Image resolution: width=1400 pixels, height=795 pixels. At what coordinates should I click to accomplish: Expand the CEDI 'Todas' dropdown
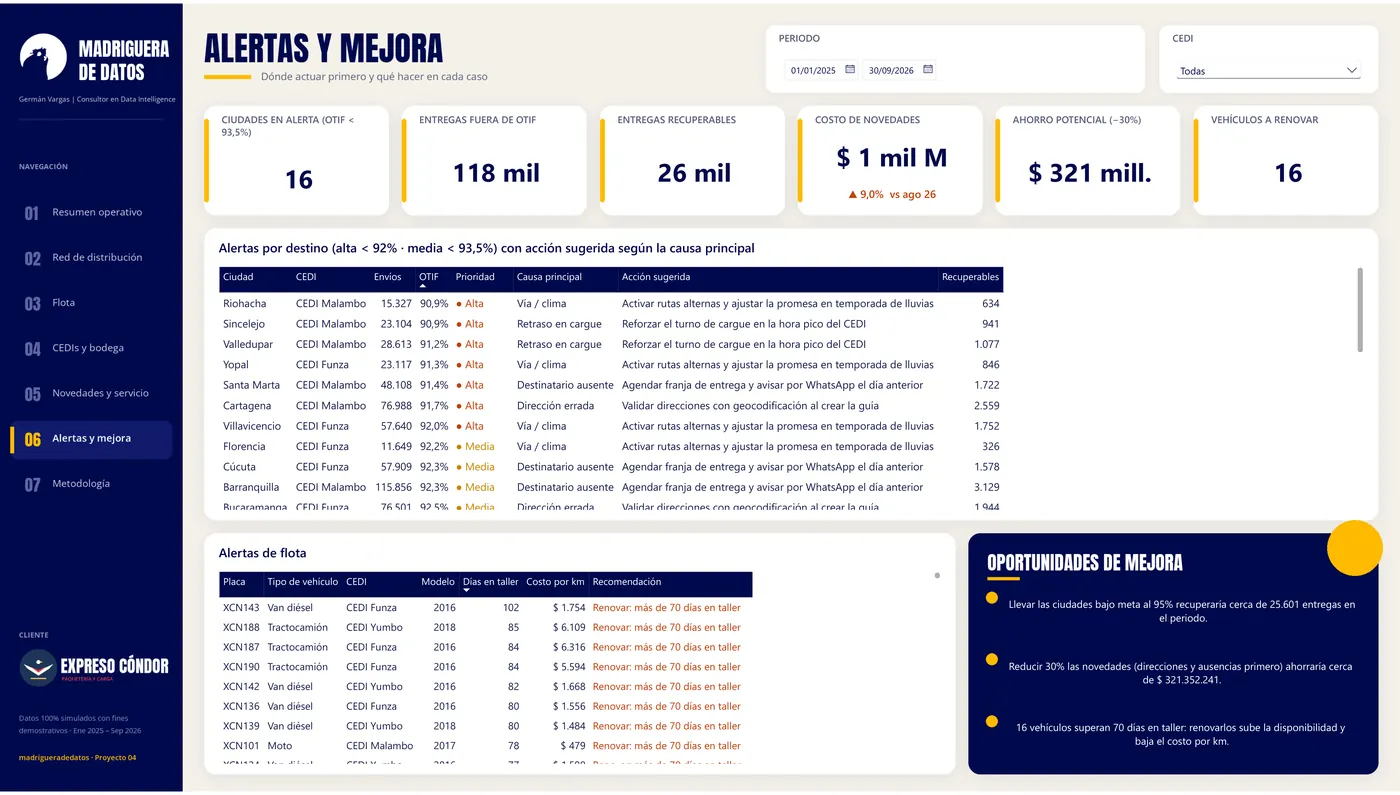coord(1268,71)
